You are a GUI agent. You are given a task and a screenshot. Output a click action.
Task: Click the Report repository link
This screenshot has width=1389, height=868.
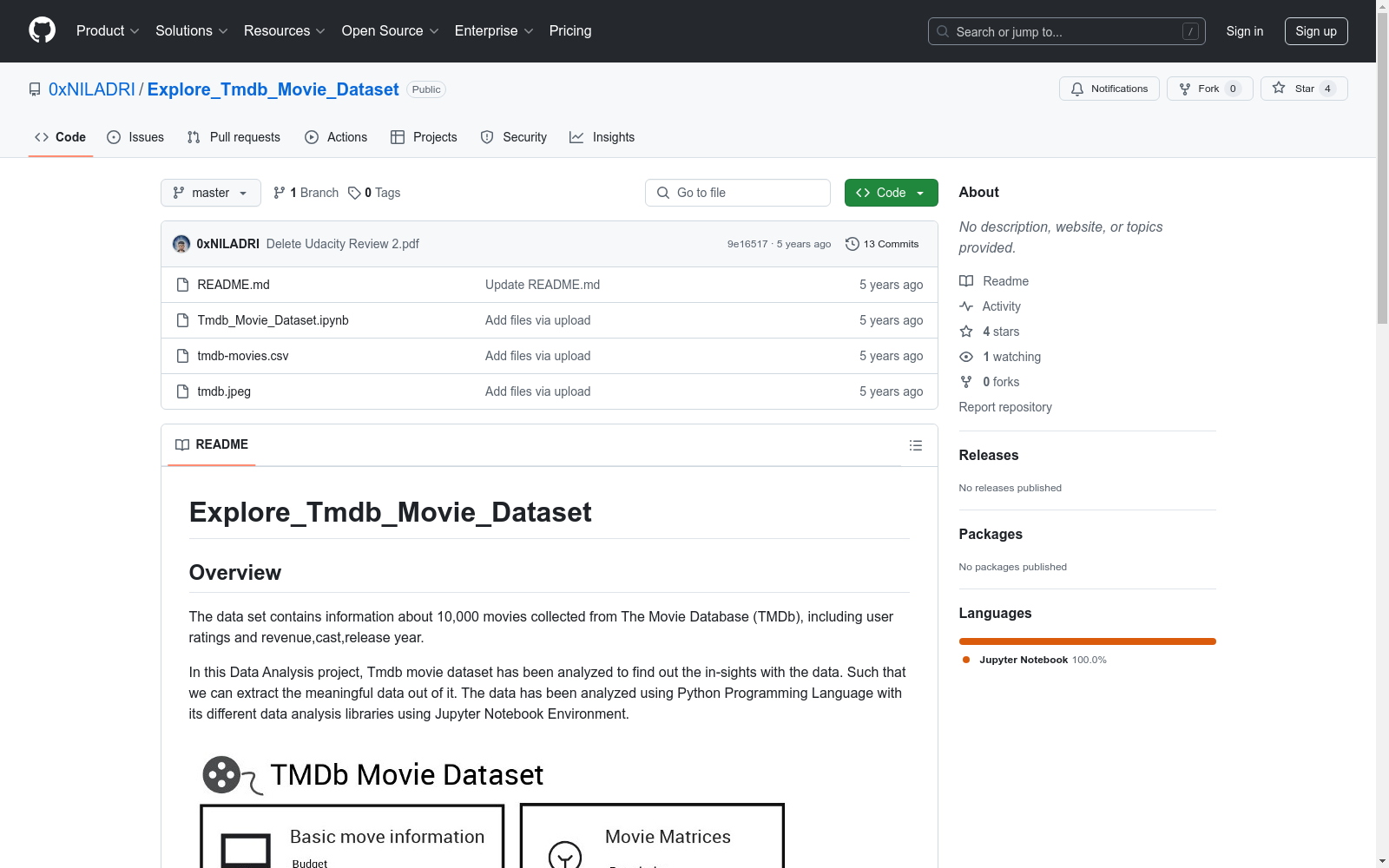(1005, 407)
